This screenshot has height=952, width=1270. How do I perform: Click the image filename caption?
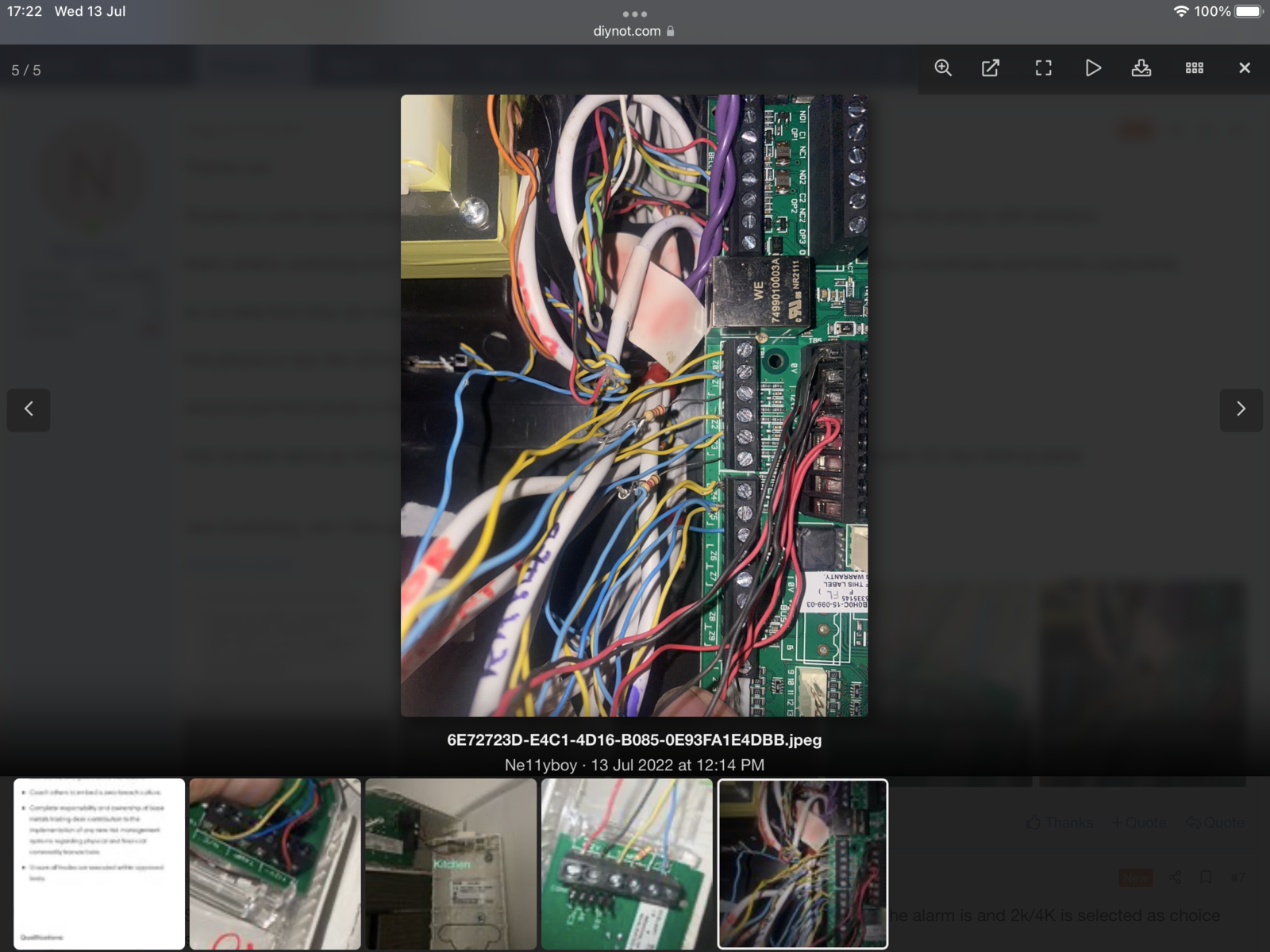[634, 739]
